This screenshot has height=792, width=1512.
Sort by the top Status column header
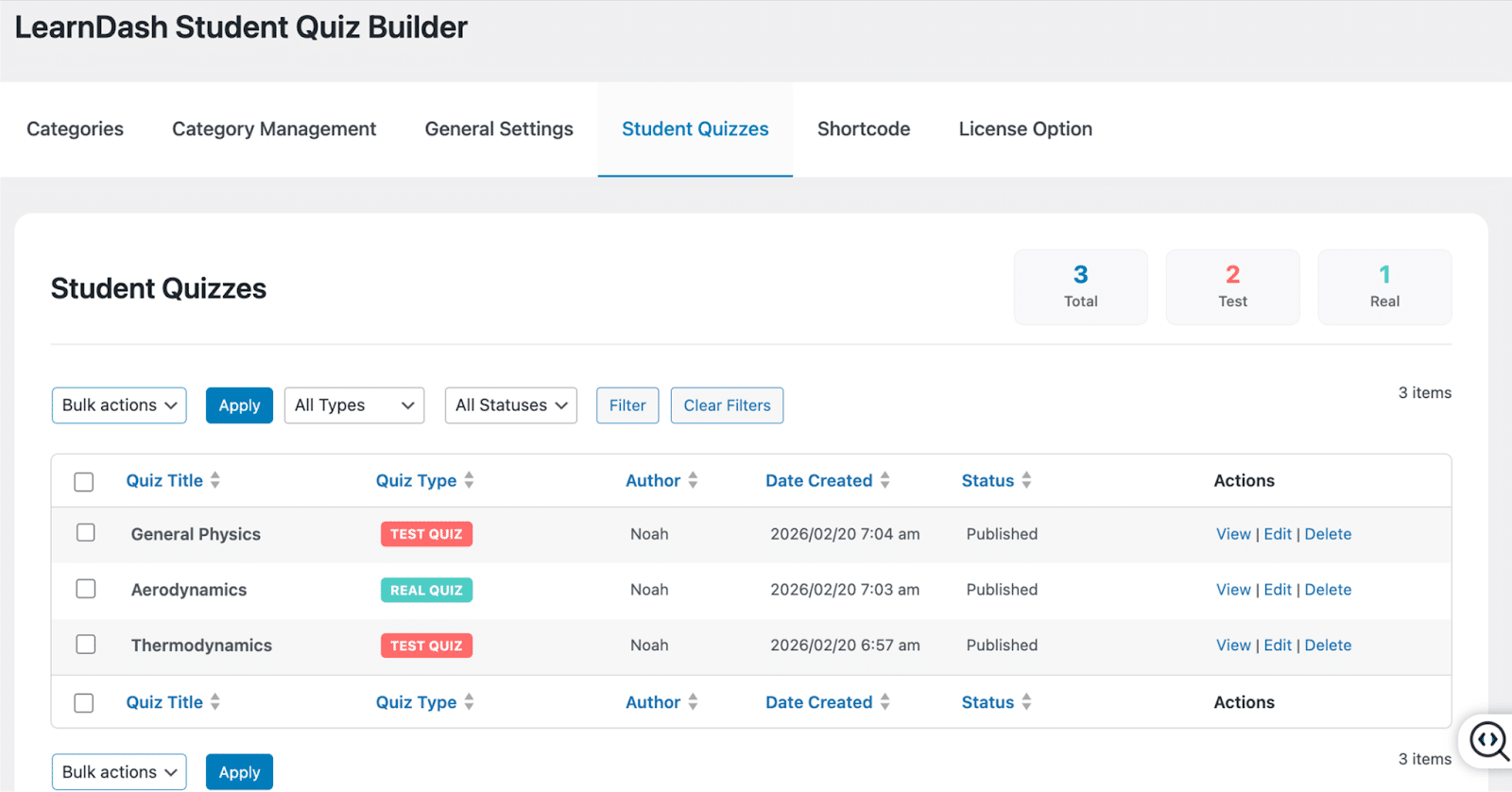click(988, 480)
